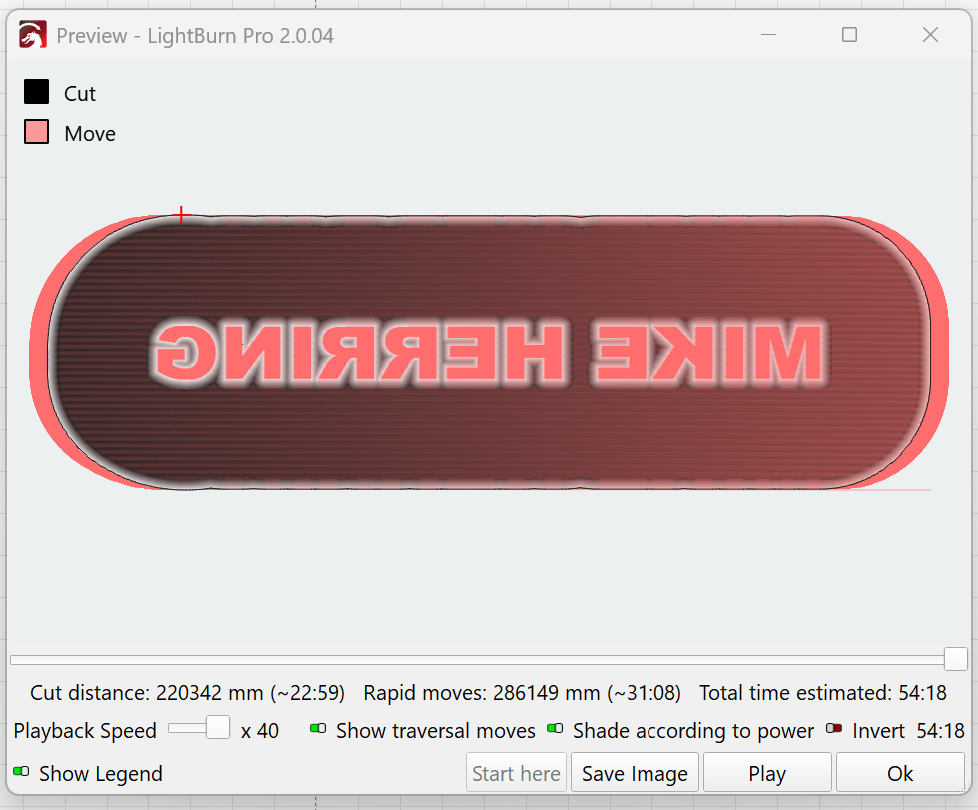
Task: Minimize the Preview window
Action: (768, 35)
